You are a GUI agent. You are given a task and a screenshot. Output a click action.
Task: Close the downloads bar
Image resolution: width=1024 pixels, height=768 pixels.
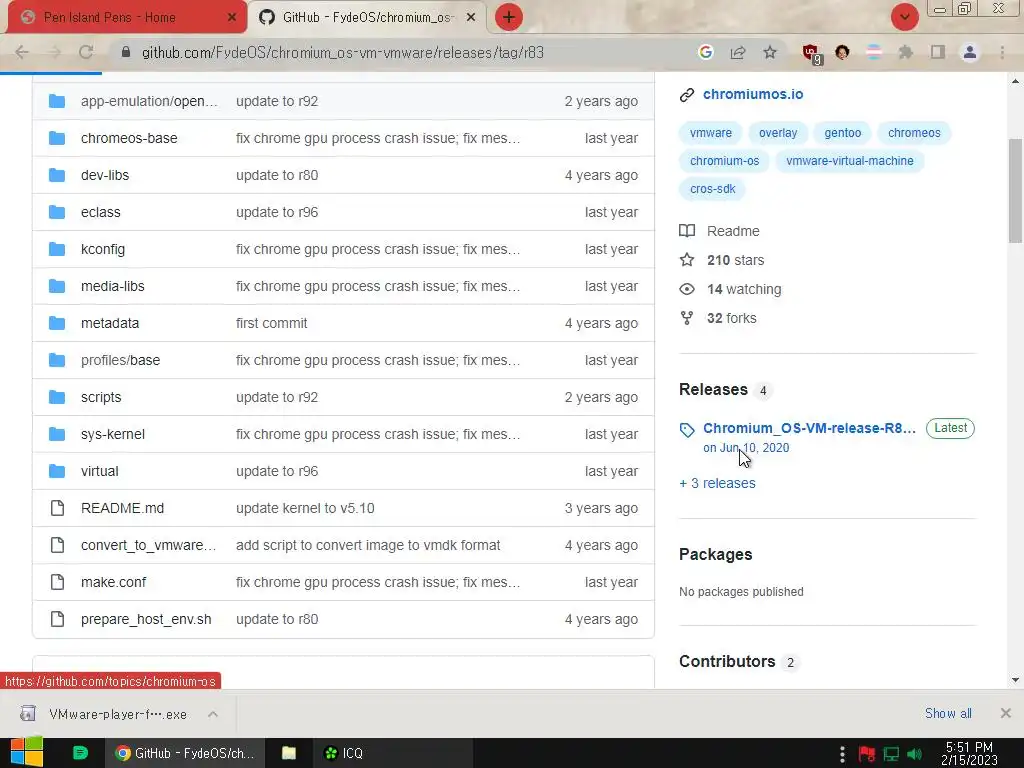pos(1005,713)
